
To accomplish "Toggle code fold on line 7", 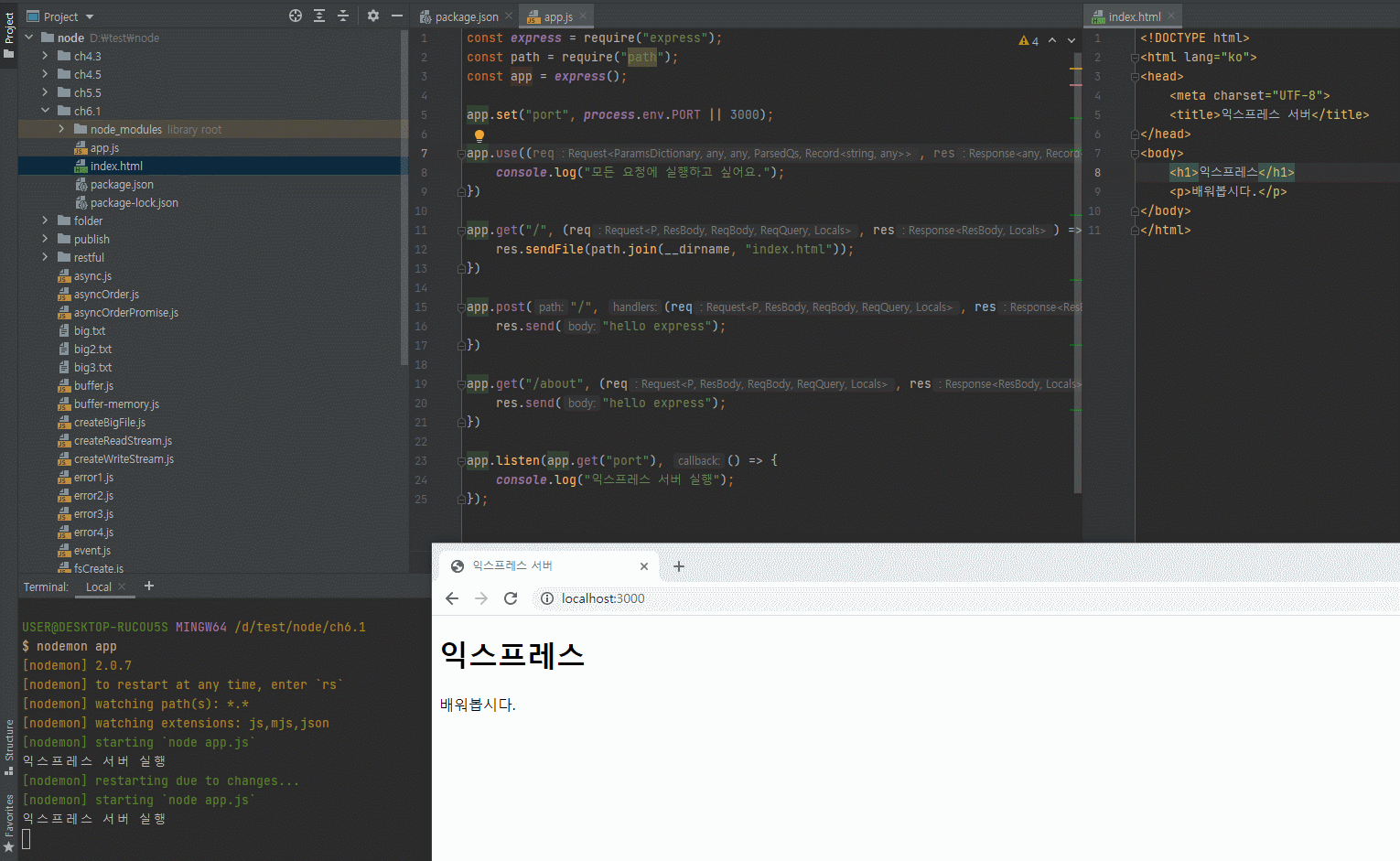I will tap(461, 154).
